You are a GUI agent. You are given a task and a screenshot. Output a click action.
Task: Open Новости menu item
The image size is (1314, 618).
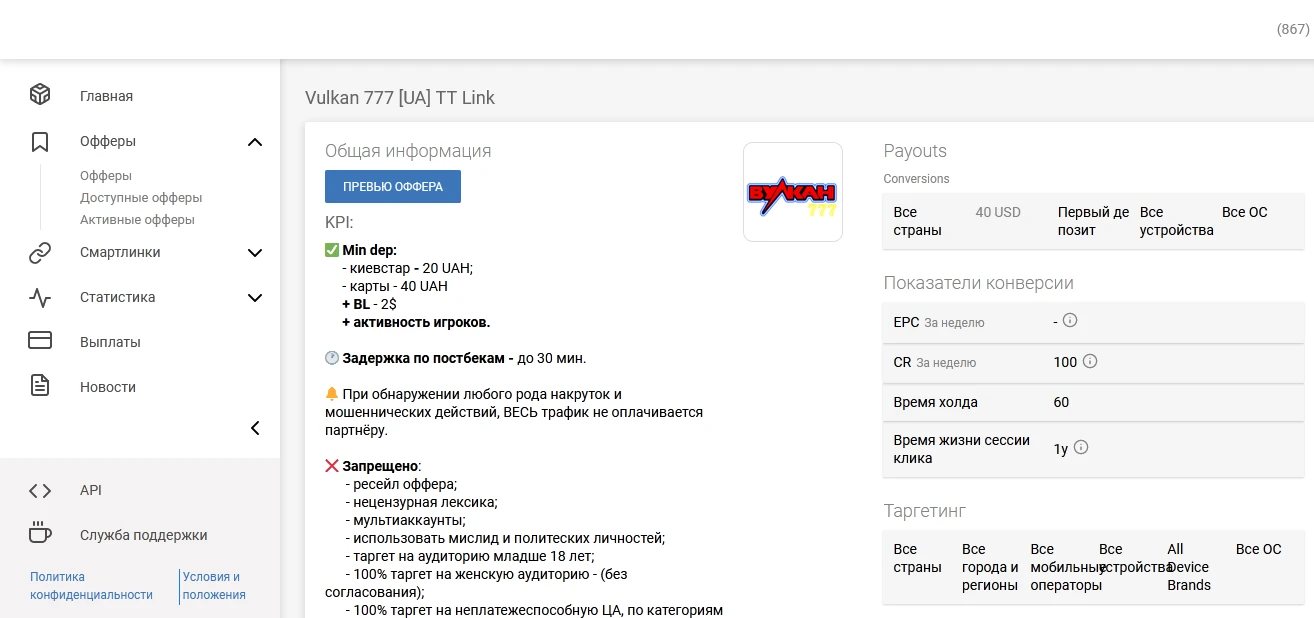coord(108,387)
